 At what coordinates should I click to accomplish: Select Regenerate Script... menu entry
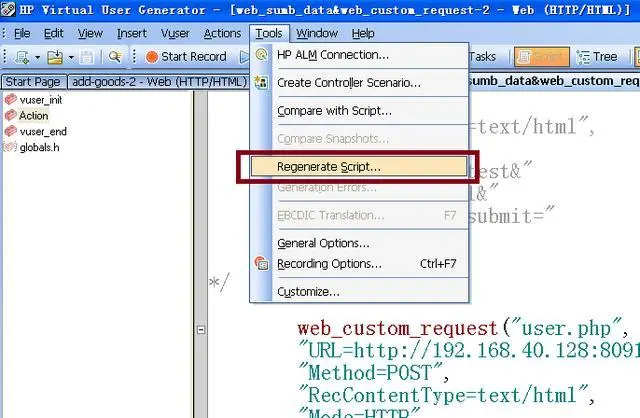[x=359, y=167]
